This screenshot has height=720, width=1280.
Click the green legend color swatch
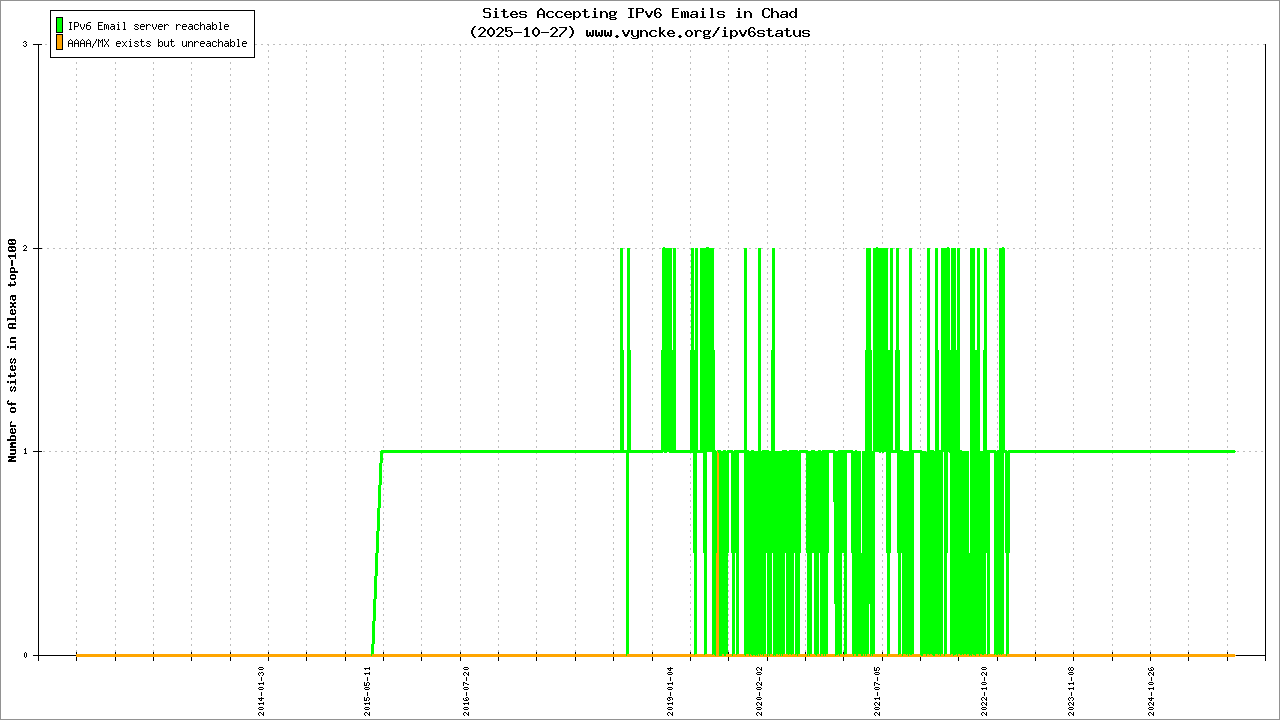click(59, 25)
